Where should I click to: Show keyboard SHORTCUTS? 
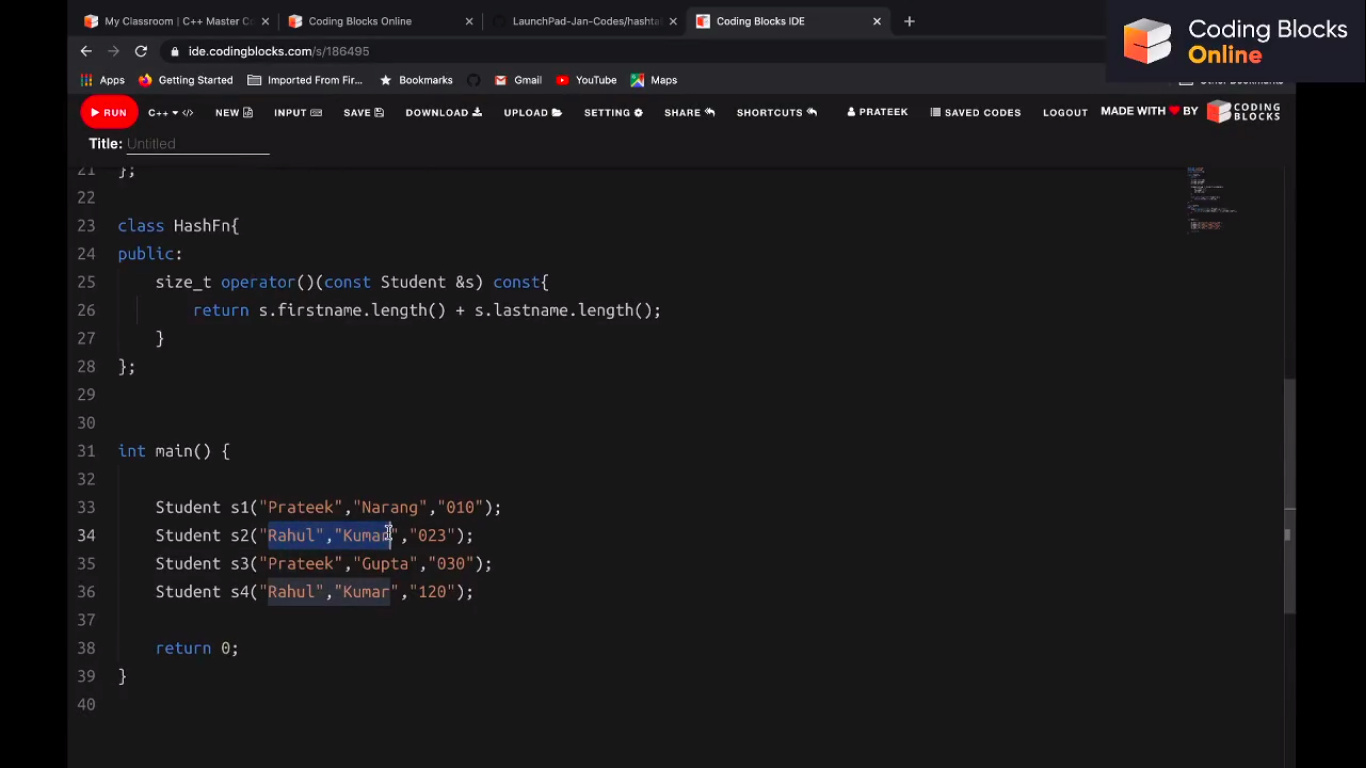(x=776, y=113)
